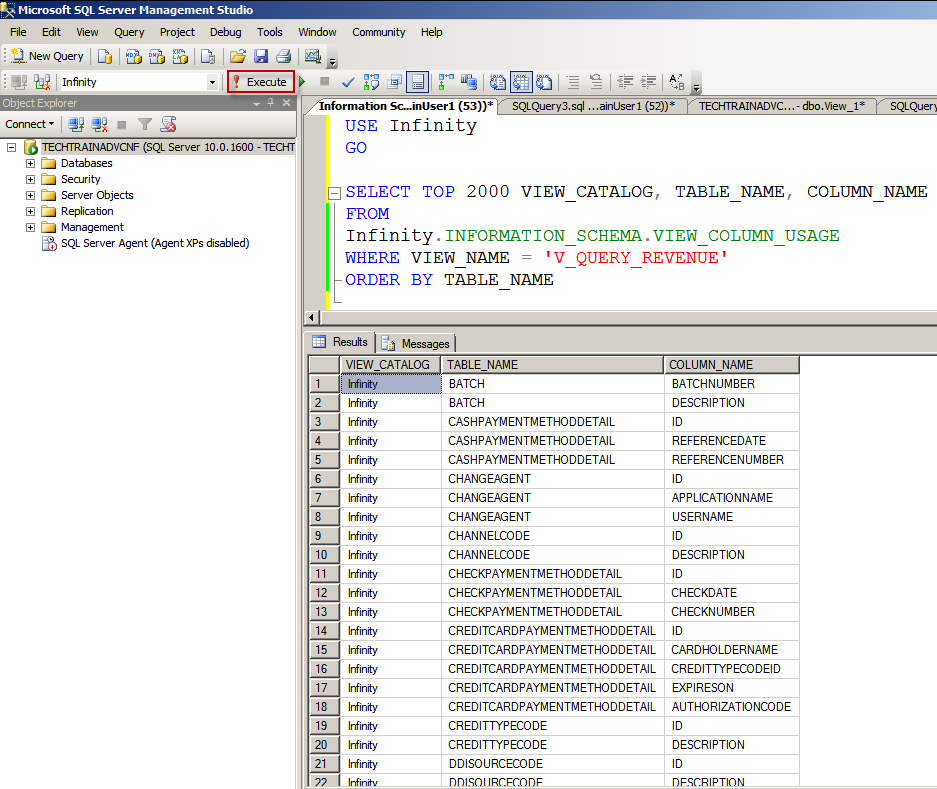Click the Database Engine Query icon

pos(105,56)
